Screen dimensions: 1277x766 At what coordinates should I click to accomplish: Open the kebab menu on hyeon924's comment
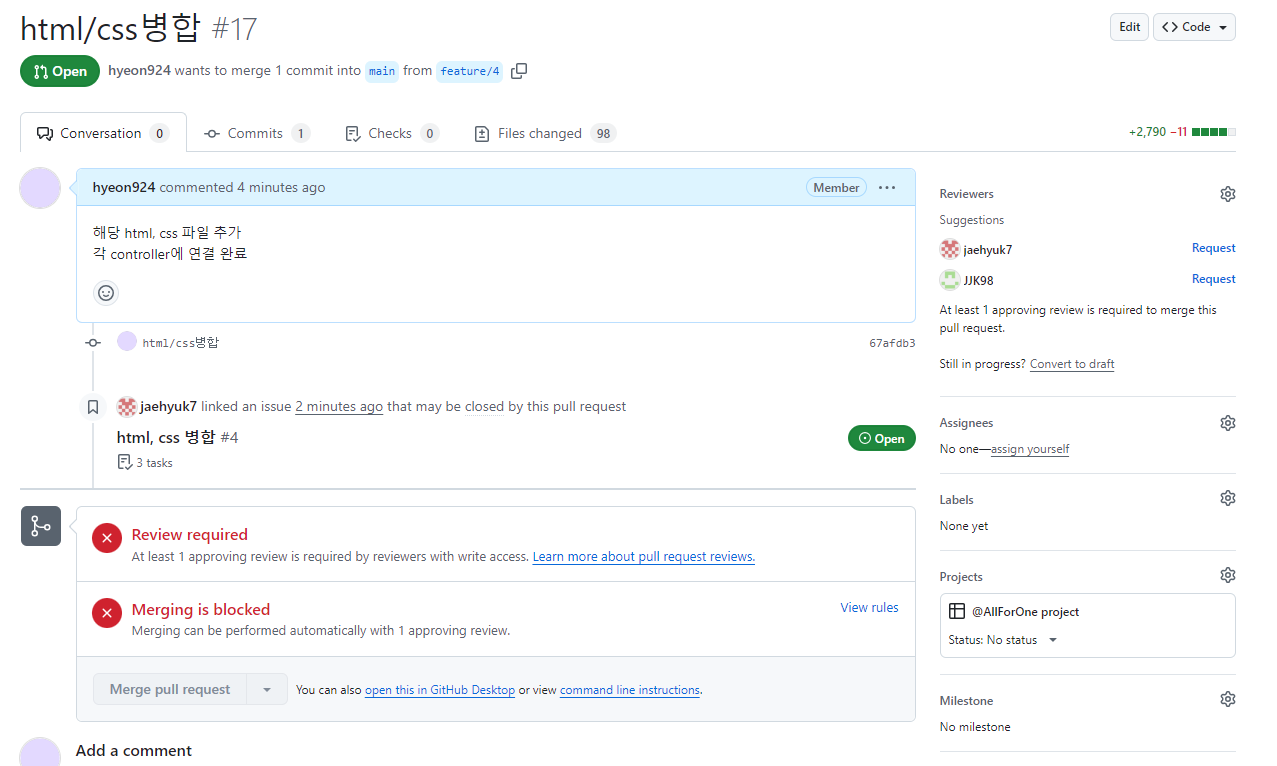(x=886, y=187)
